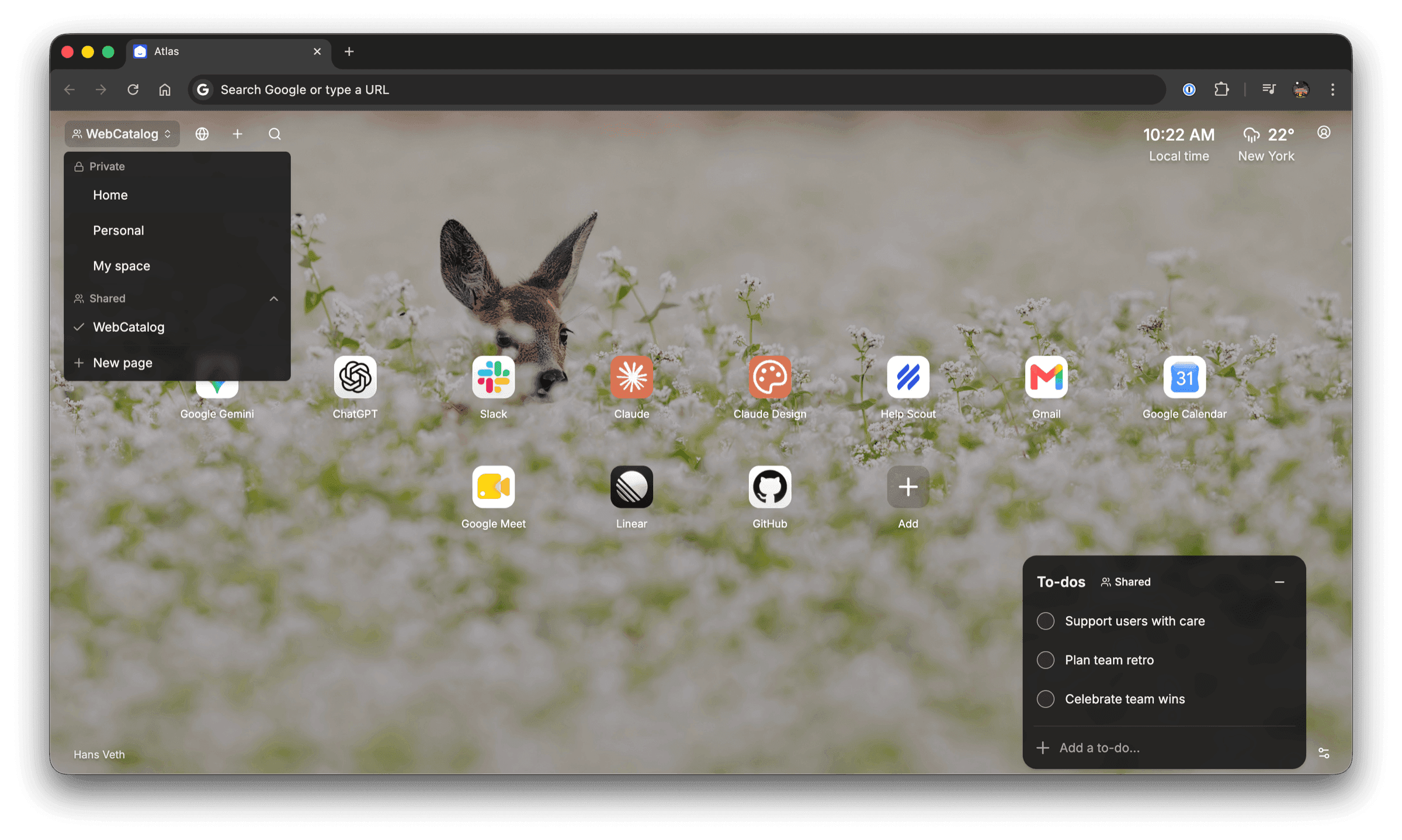The image size is (1402, 840).
Task: Create a New page from menu
Action: click(177, 363)
